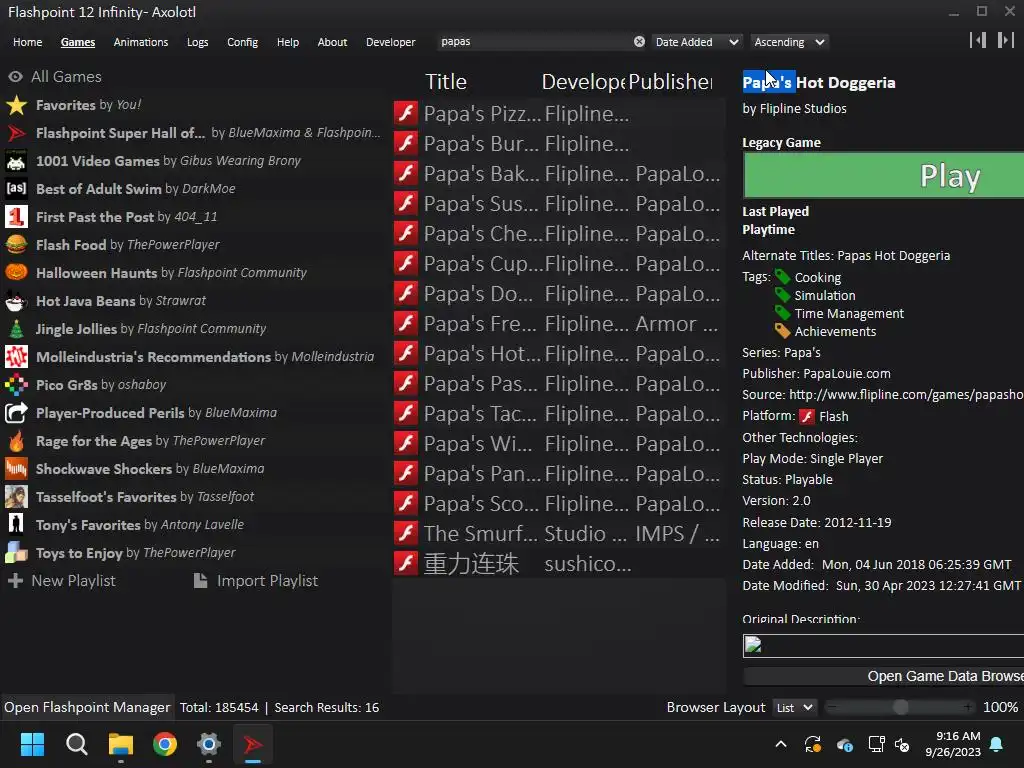
Task: Open the Date Added sort dropdown
Action: (697, 42)
